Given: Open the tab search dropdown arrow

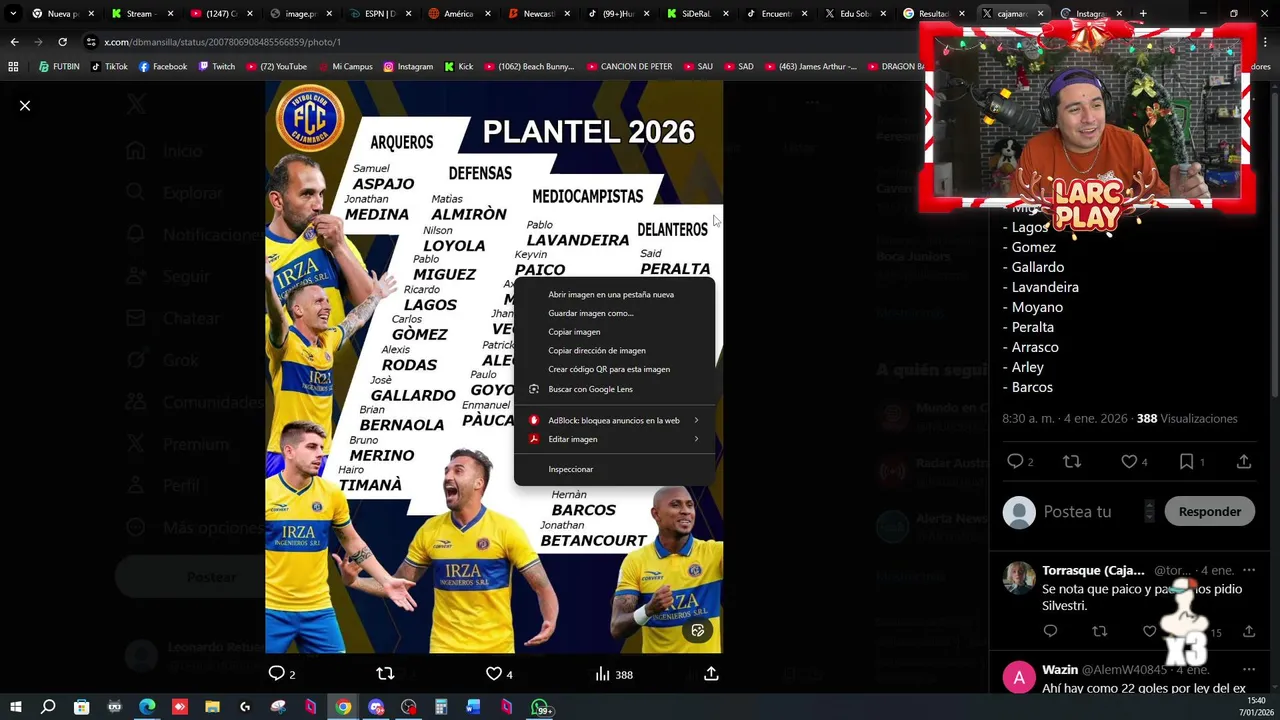Looking at the screenshot, I should click(x=13, y=14).
